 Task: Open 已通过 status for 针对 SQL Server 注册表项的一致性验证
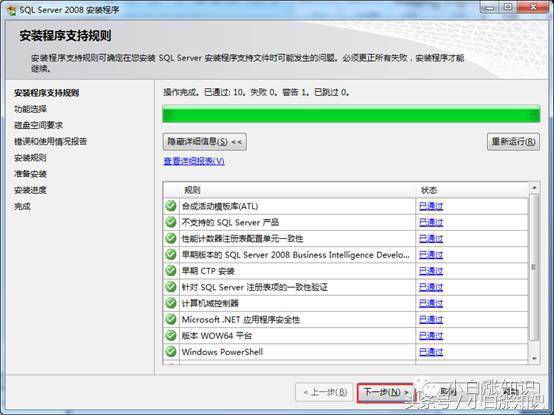pyautogui.click(x=431, y=287)
